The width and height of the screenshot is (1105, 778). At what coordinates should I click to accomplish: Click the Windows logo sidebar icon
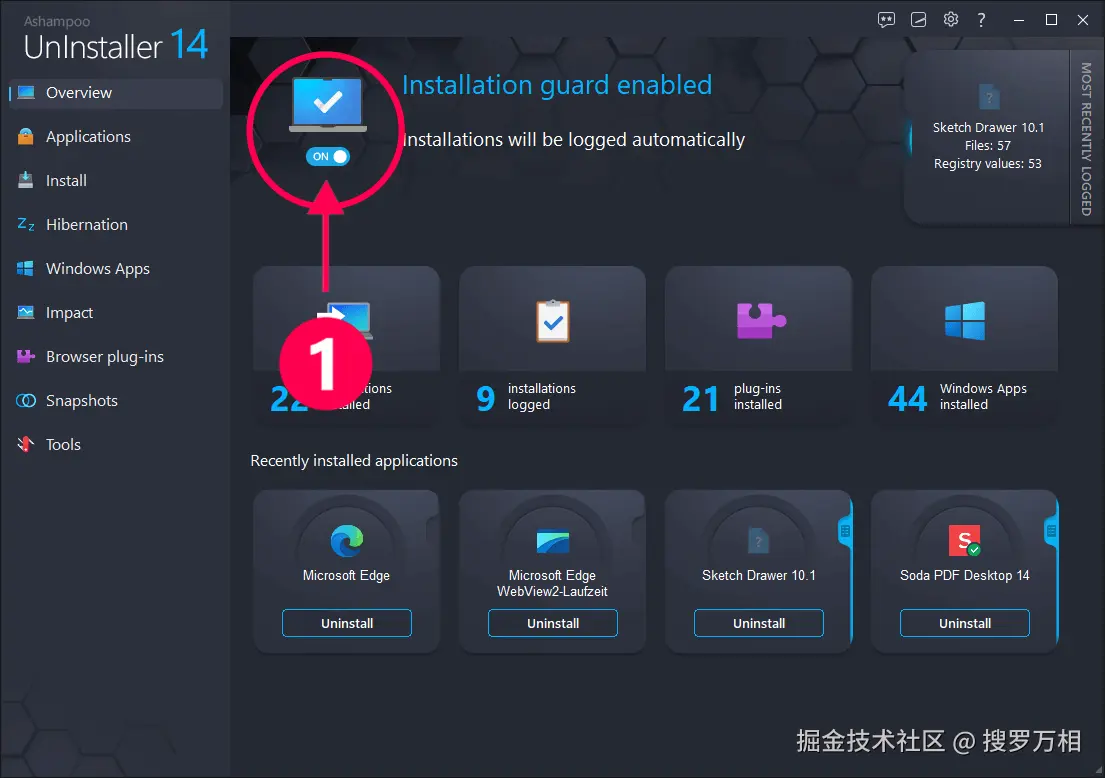click(25, 268)
